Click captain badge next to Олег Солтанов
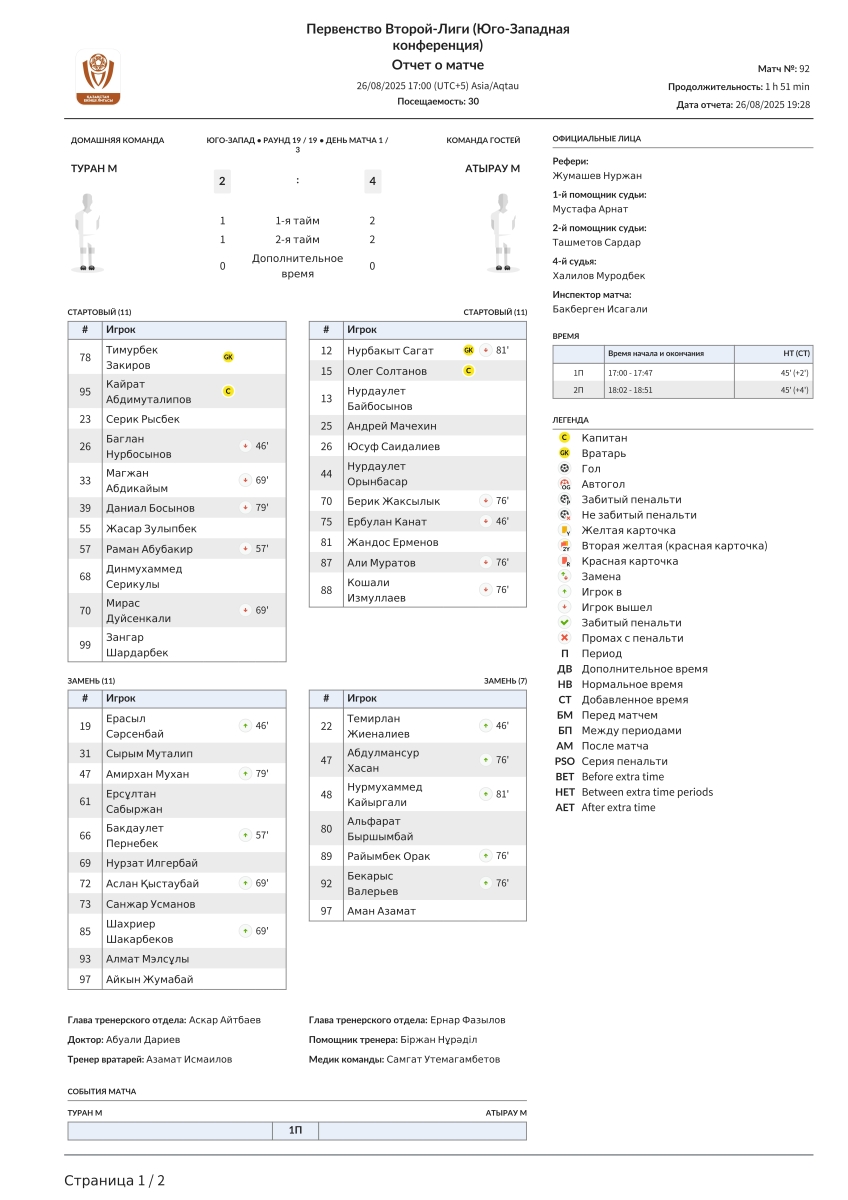The image size is (848, 1200). click(468, 371)
